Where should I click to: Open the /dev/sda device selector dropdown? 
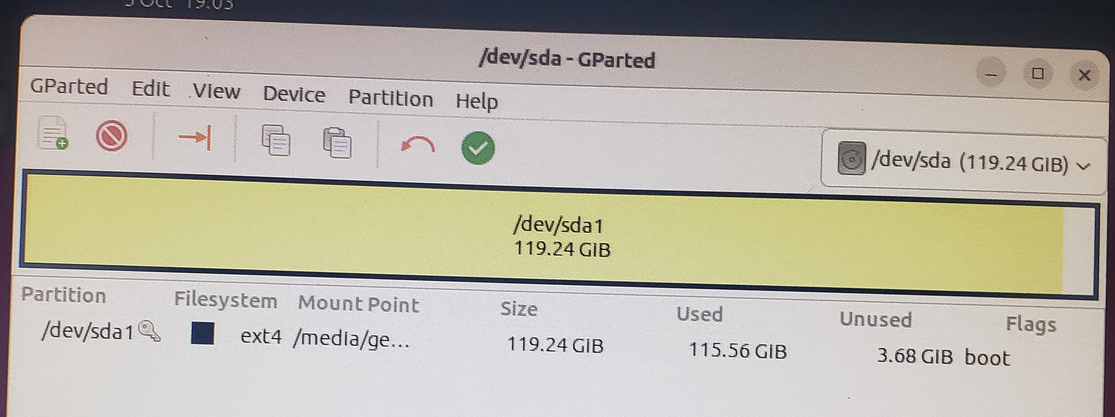pyautogui.click(x=964, y=162)
